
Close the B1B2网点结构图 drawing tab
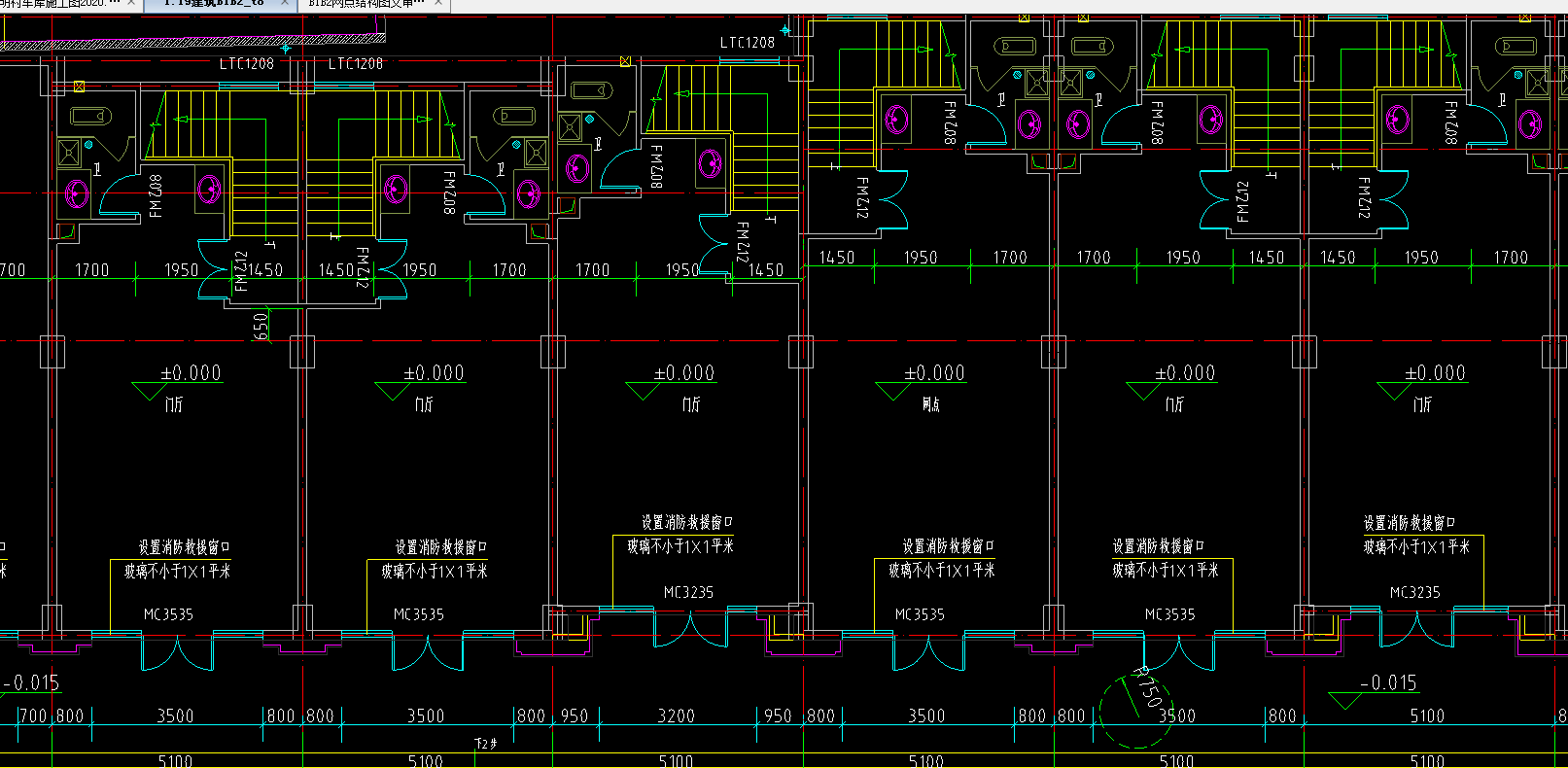click(x=438, y=4)
